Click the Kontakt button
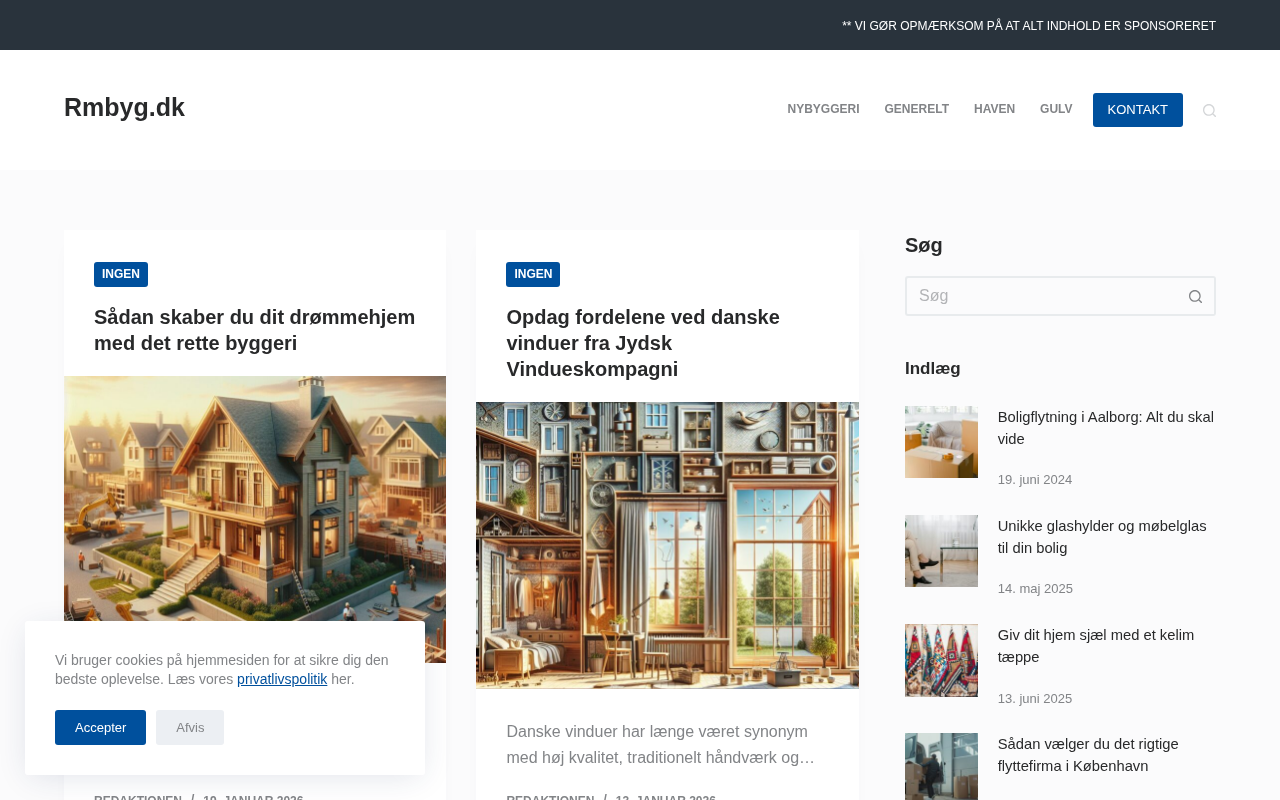Screen dimensions: 1280x800 coord(1137,110)
